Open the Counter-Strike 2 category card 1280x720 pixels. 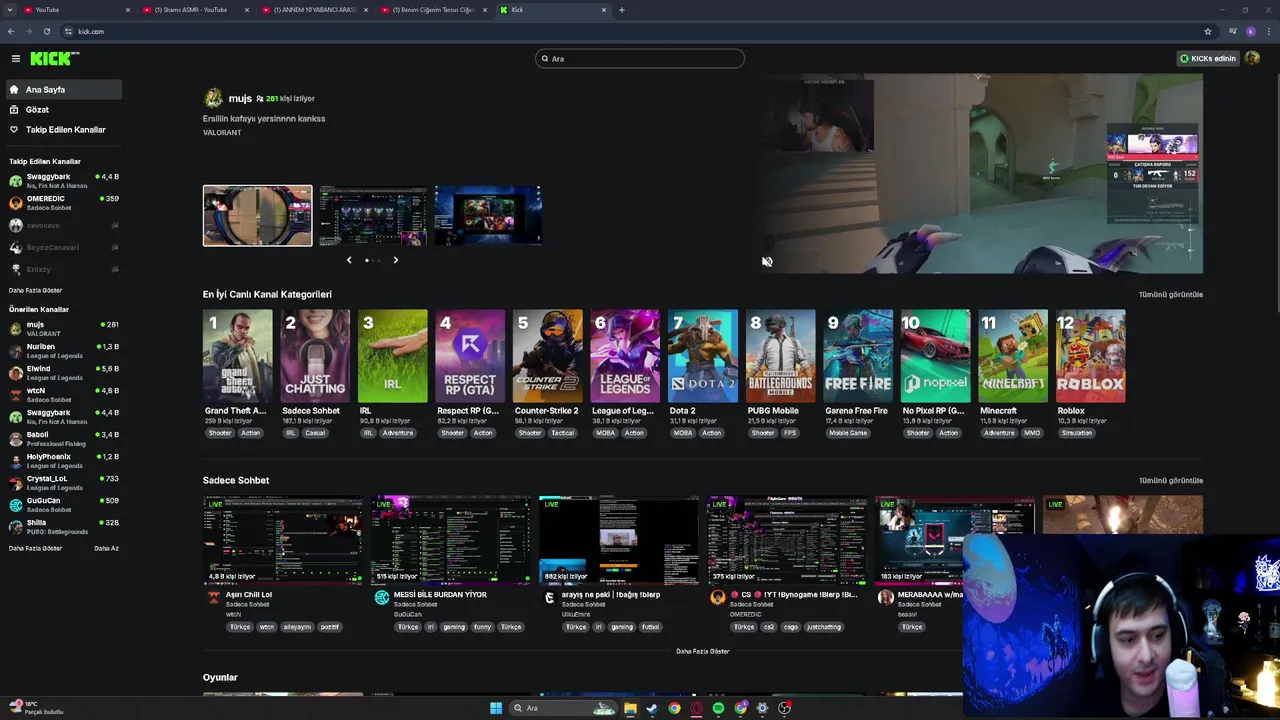pos(548,356)
